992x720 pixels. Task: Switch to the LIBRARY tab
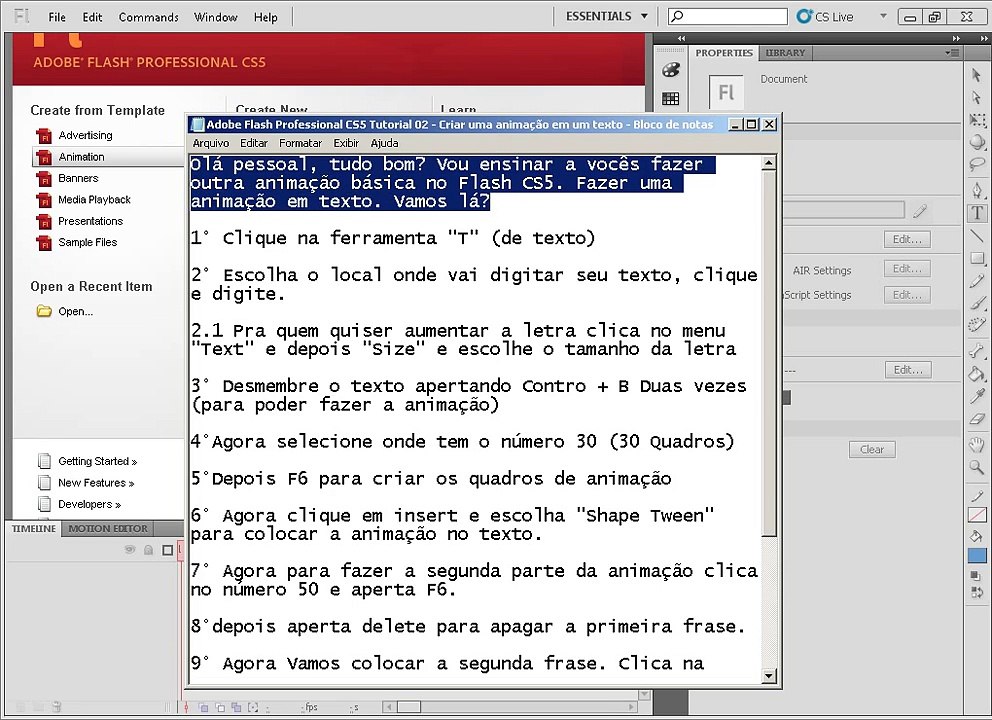785,53
